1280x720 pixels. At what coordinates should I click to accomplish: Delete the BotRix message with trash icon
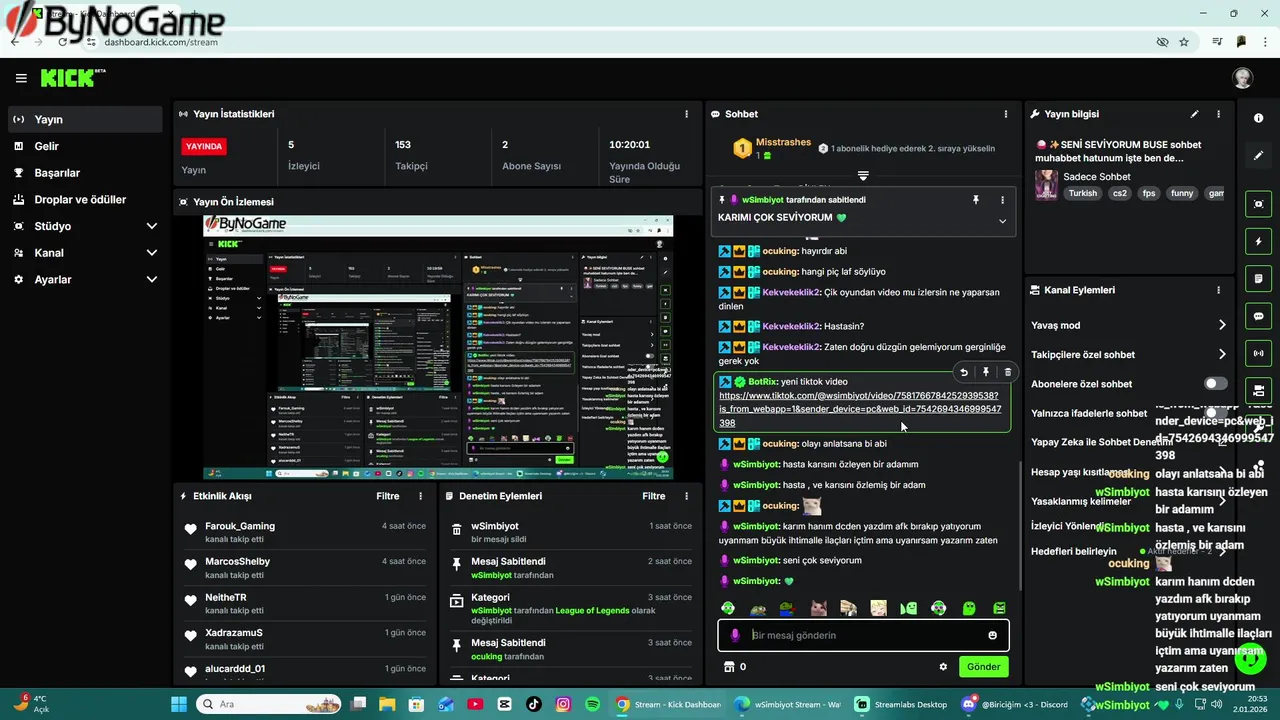pyautogui.click(x=1007, y=372)
